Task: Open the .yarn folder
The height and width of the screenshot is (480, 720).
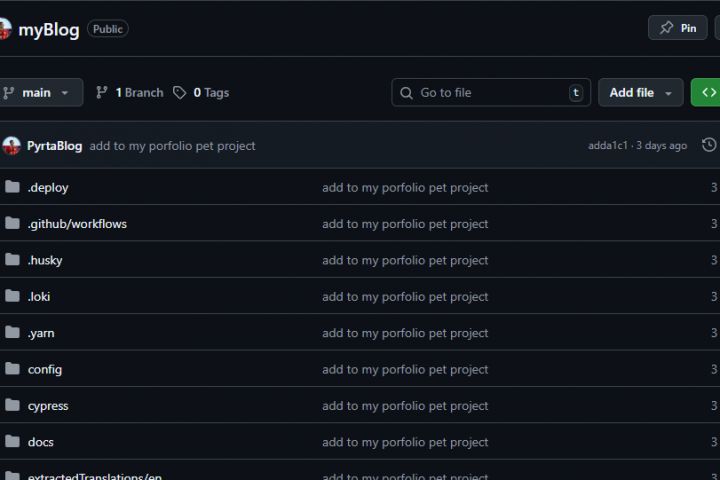Action: click(41, 333)
